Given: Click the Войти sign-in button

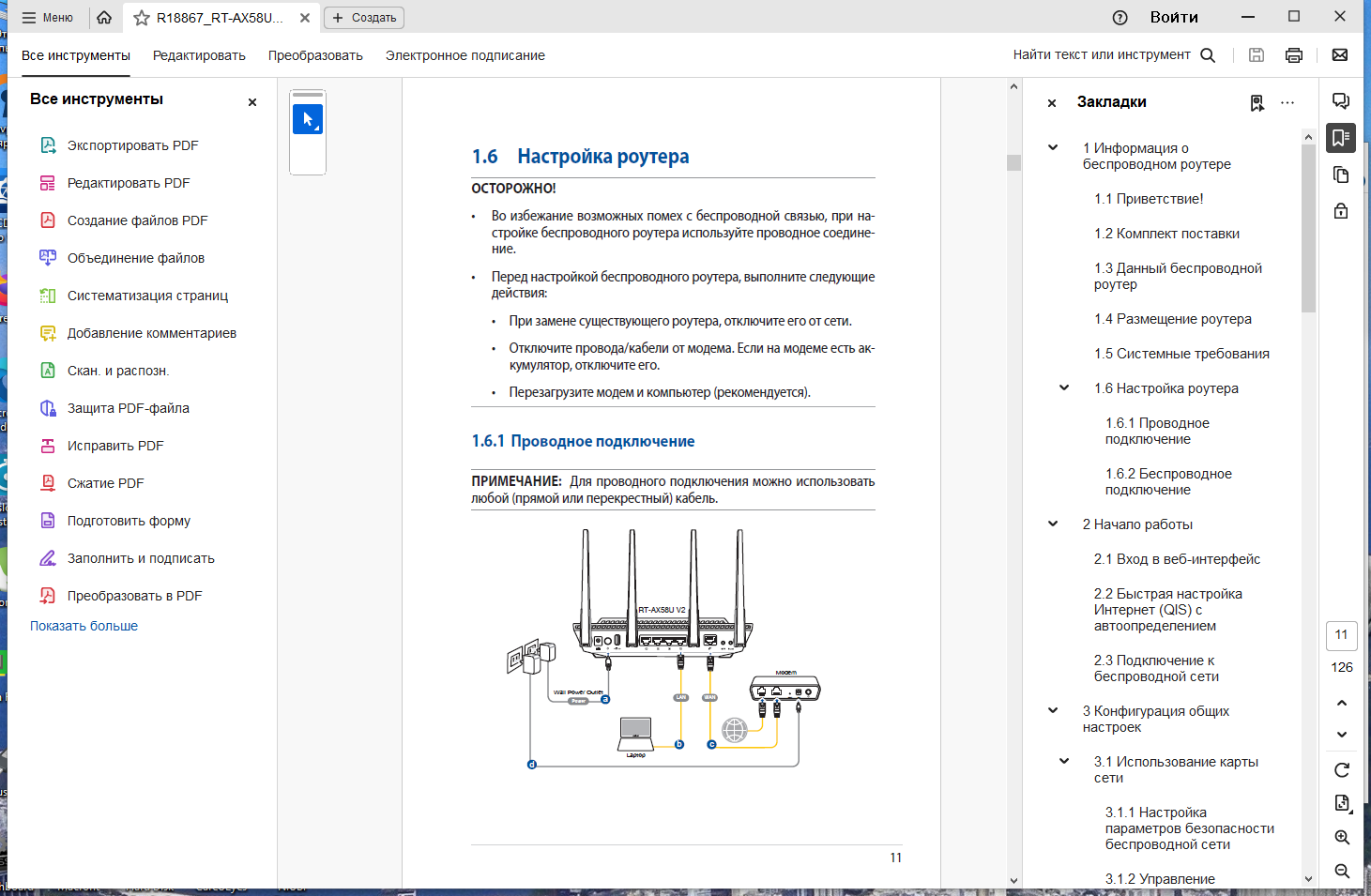Looking at the screenshot, I should [1174, 17].
